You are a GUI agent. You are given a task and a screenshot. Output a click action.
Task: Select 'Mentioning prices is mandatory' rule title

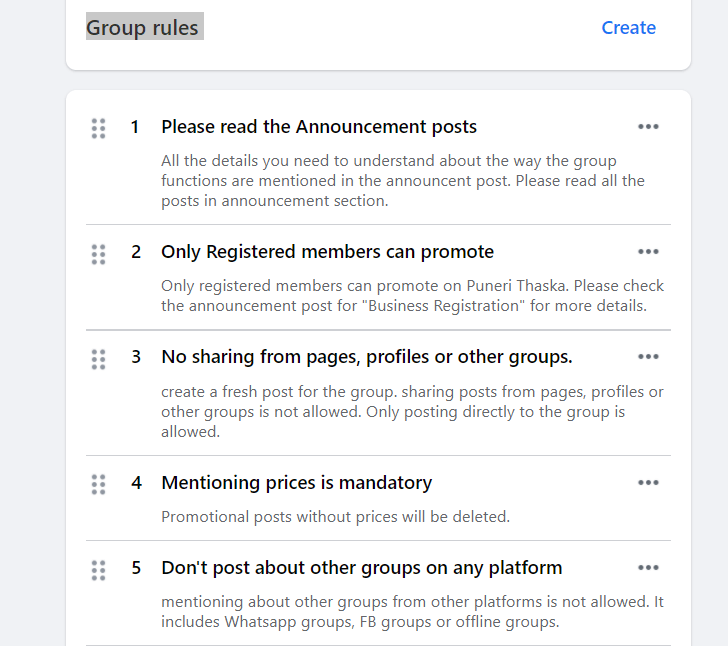pos(296,483)
